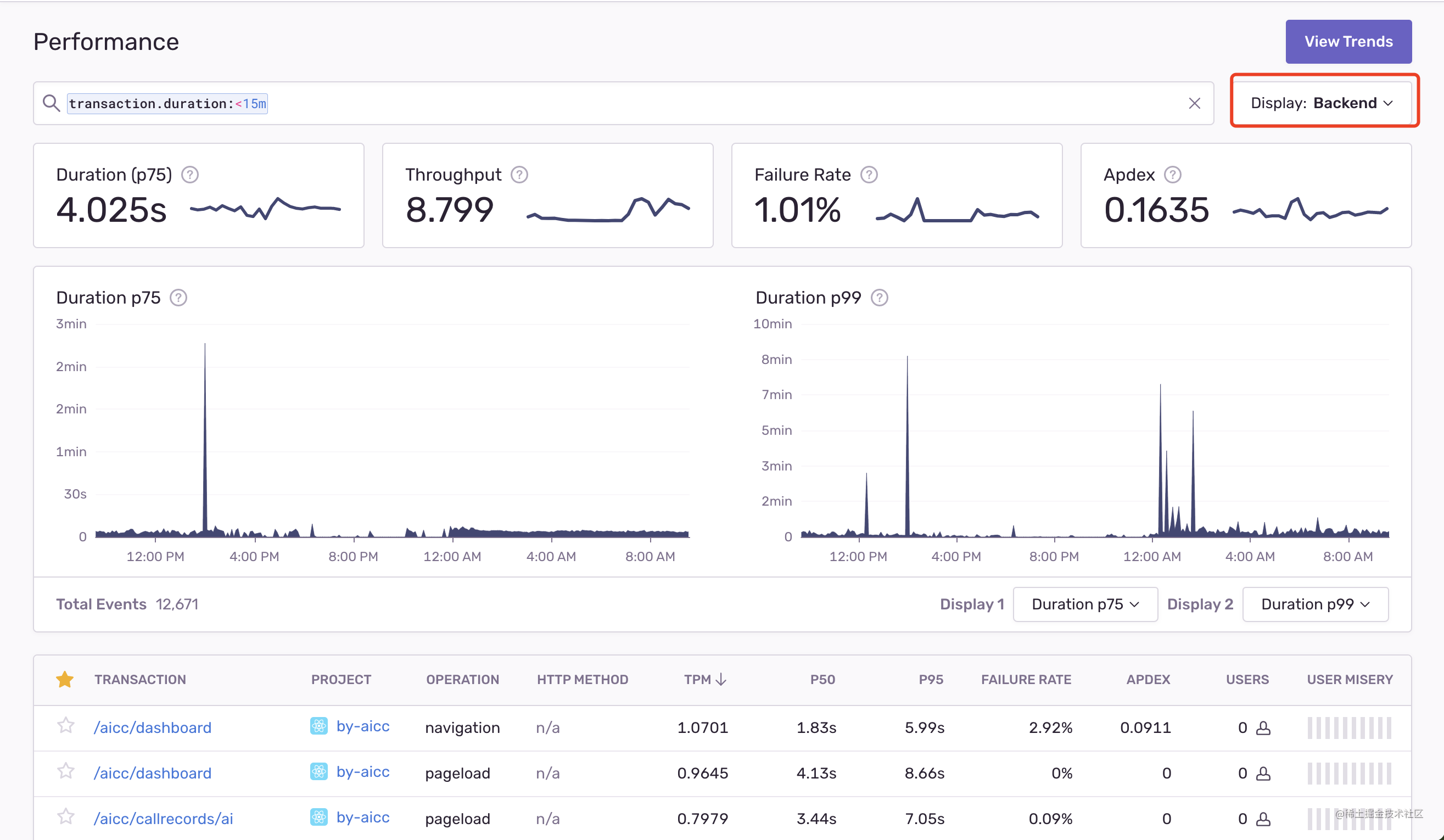Sort by P95 column header

931,680
